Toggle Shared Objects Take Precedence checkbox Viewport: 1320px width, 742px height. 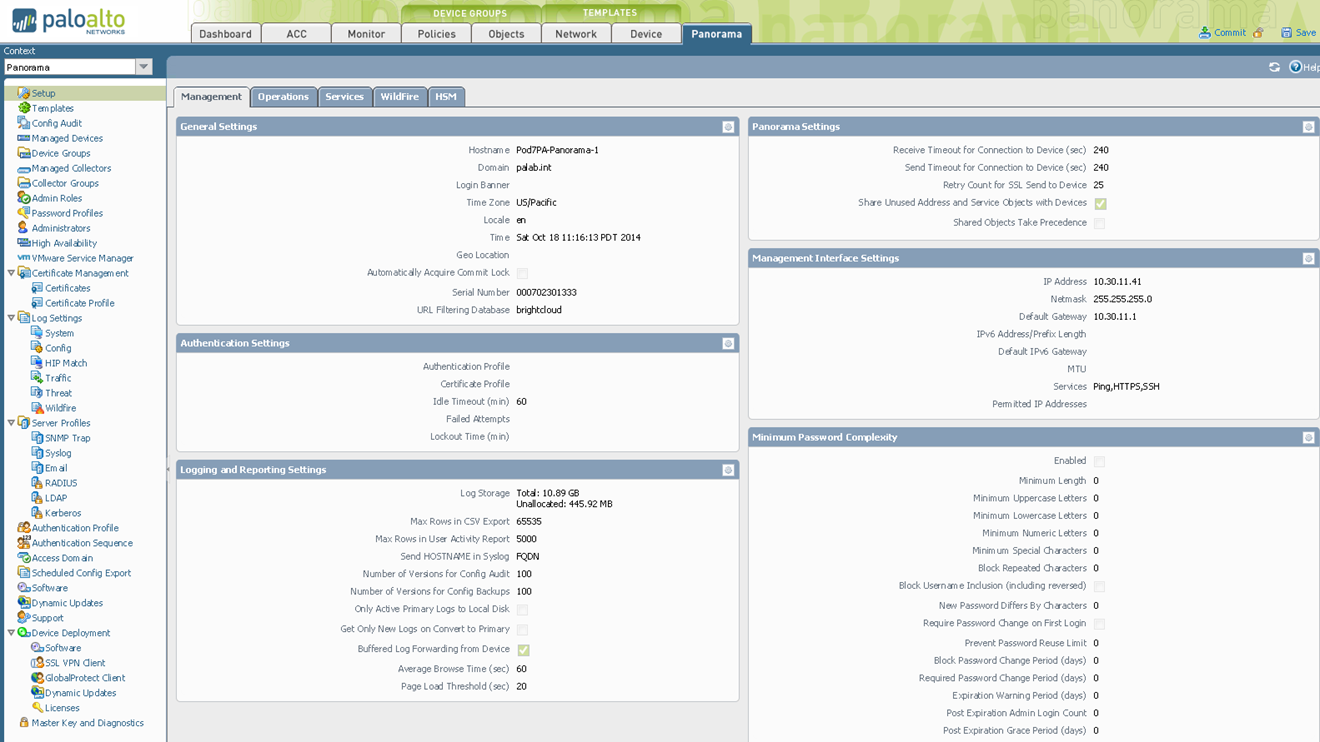coord(1099,224)
